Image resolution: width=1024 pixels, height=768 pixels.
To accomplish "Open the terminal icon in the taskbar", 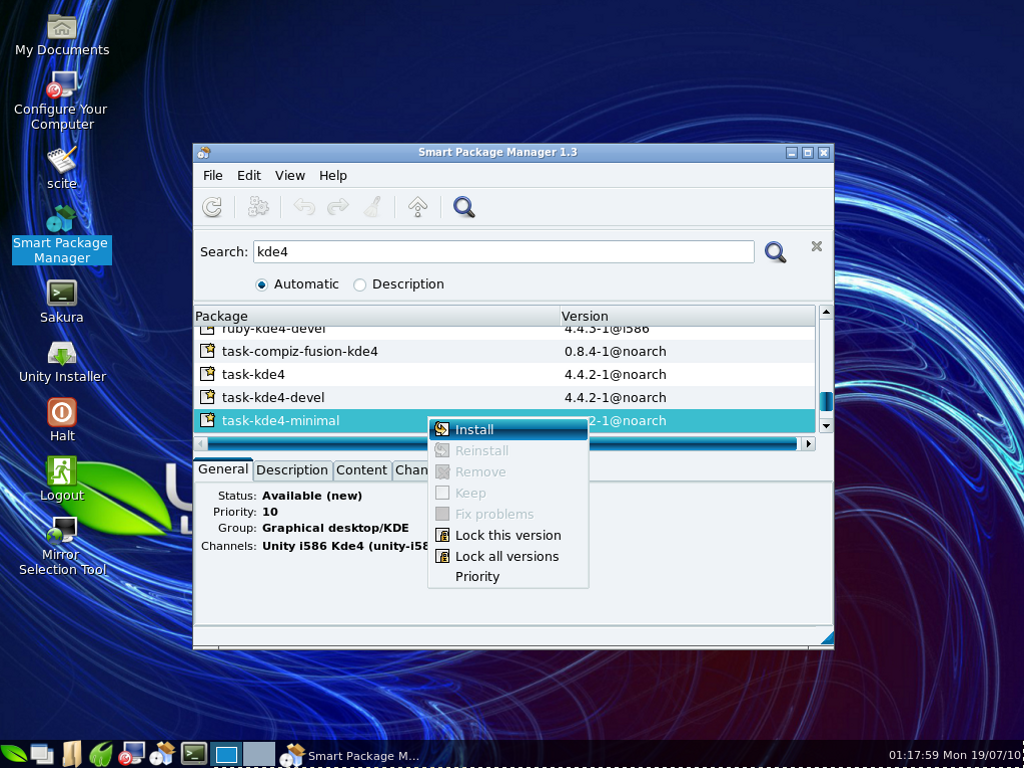I will coord(194,754).
